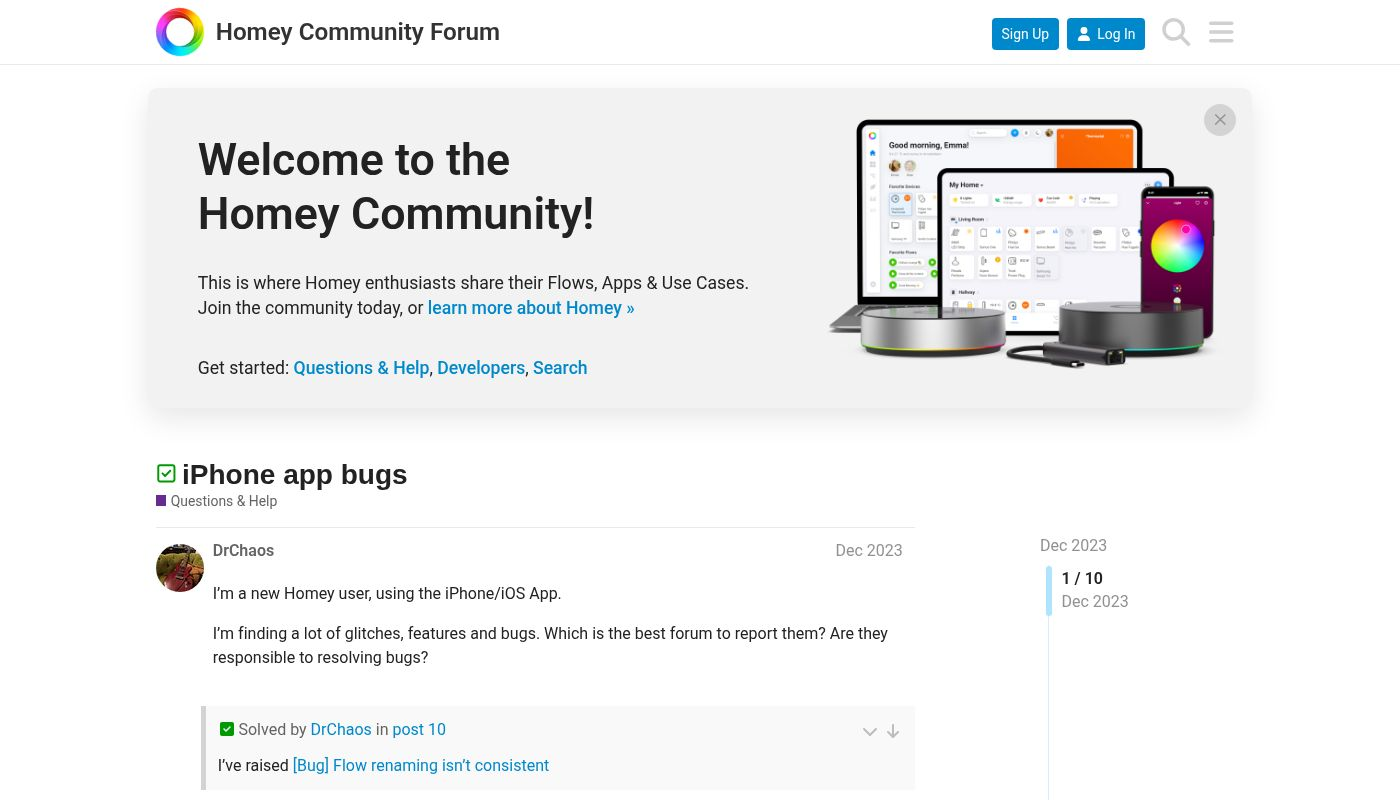Open the hamburger menu icon

1221,32
